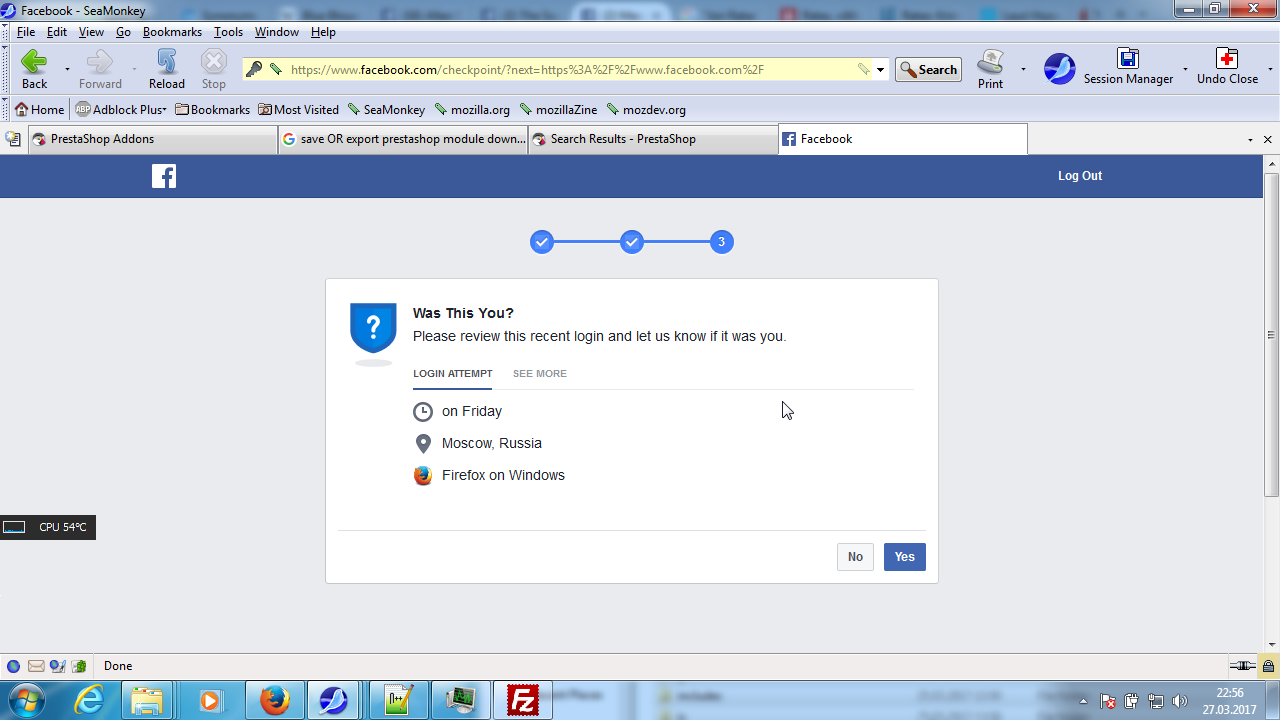1280x720 pixels.
Task: Open the Tools menu
Action: click(228, 32)
